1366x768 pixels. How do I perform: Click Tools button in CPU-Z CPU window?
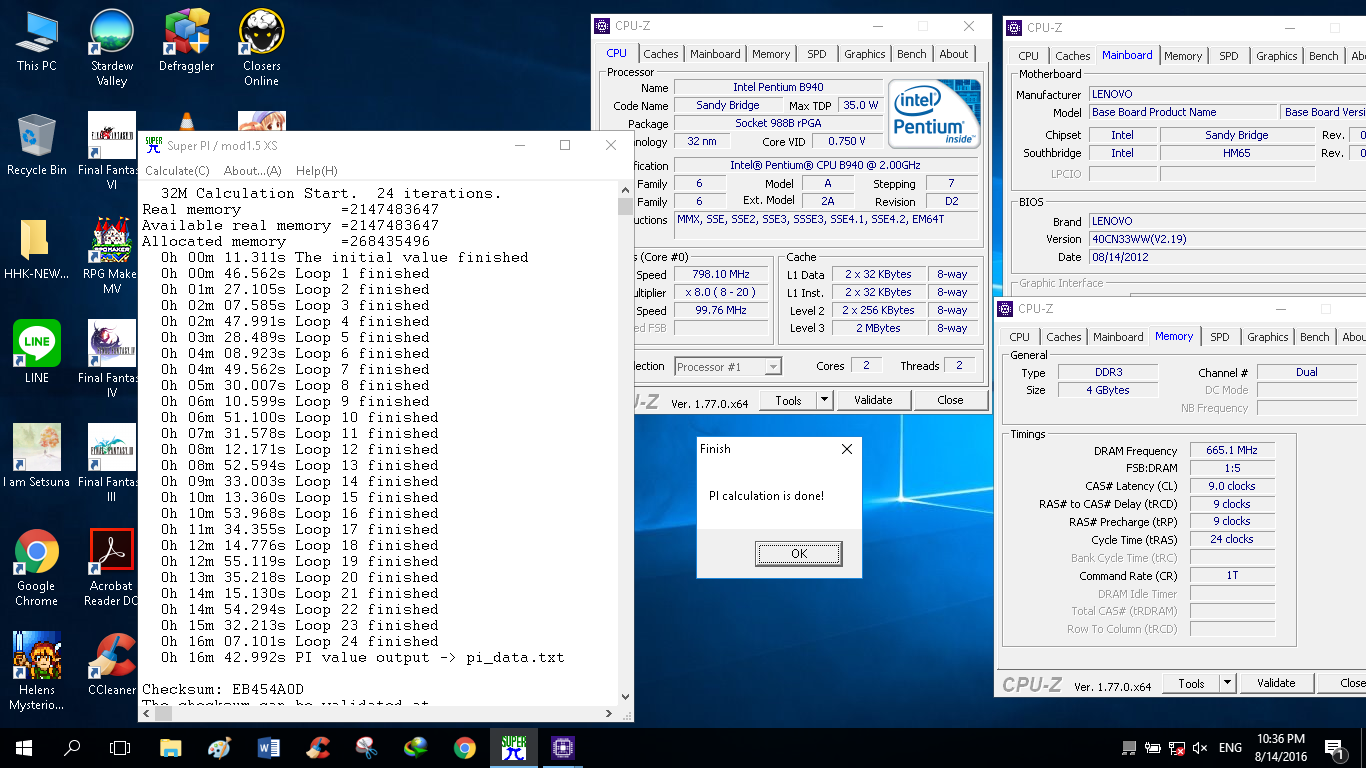(788, 400)
